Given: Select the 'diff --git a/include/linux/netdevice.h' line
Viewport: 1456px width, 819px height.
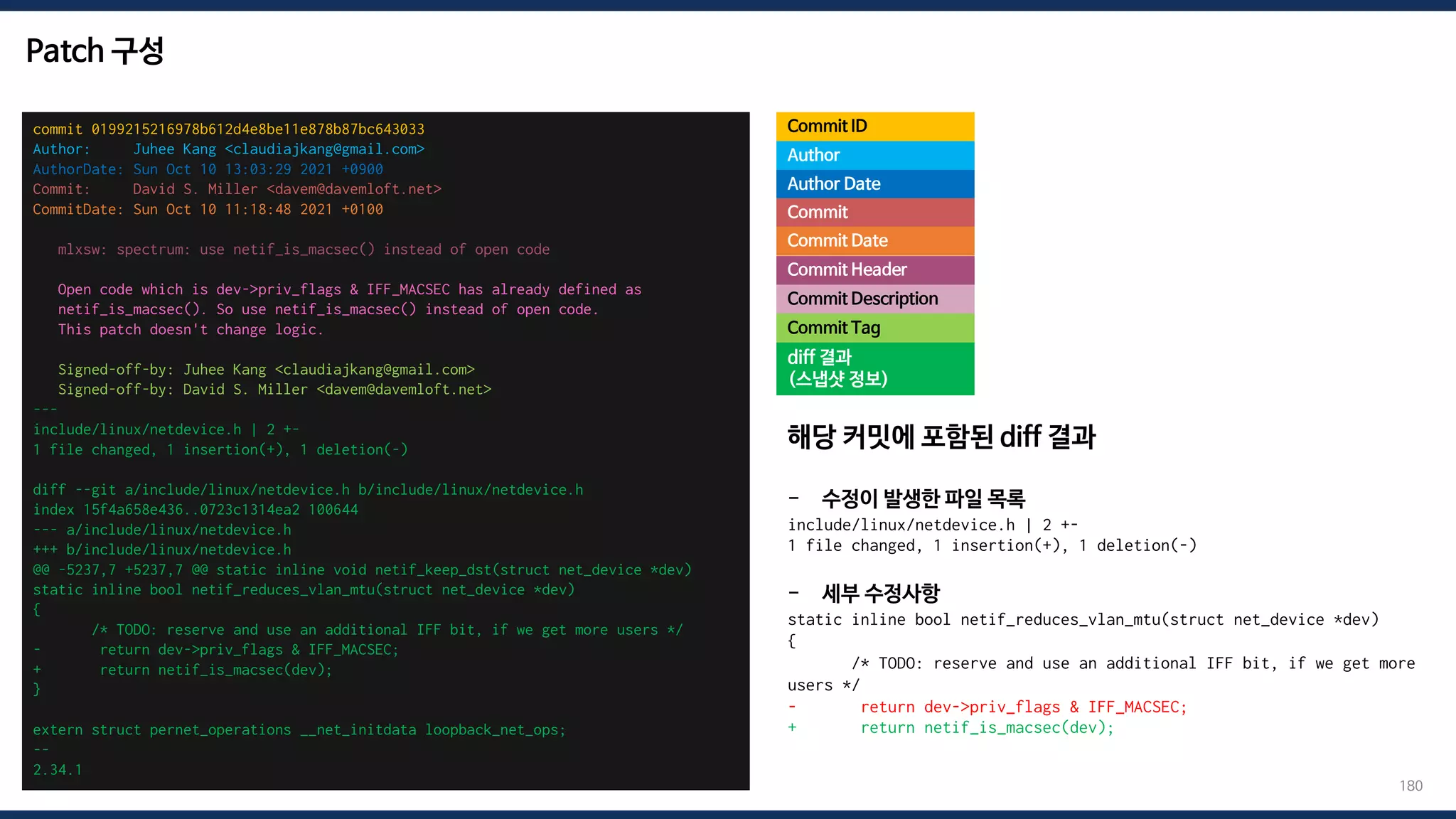Looking at the screenshot, I should pyautogui.click(x=308, y=490).
